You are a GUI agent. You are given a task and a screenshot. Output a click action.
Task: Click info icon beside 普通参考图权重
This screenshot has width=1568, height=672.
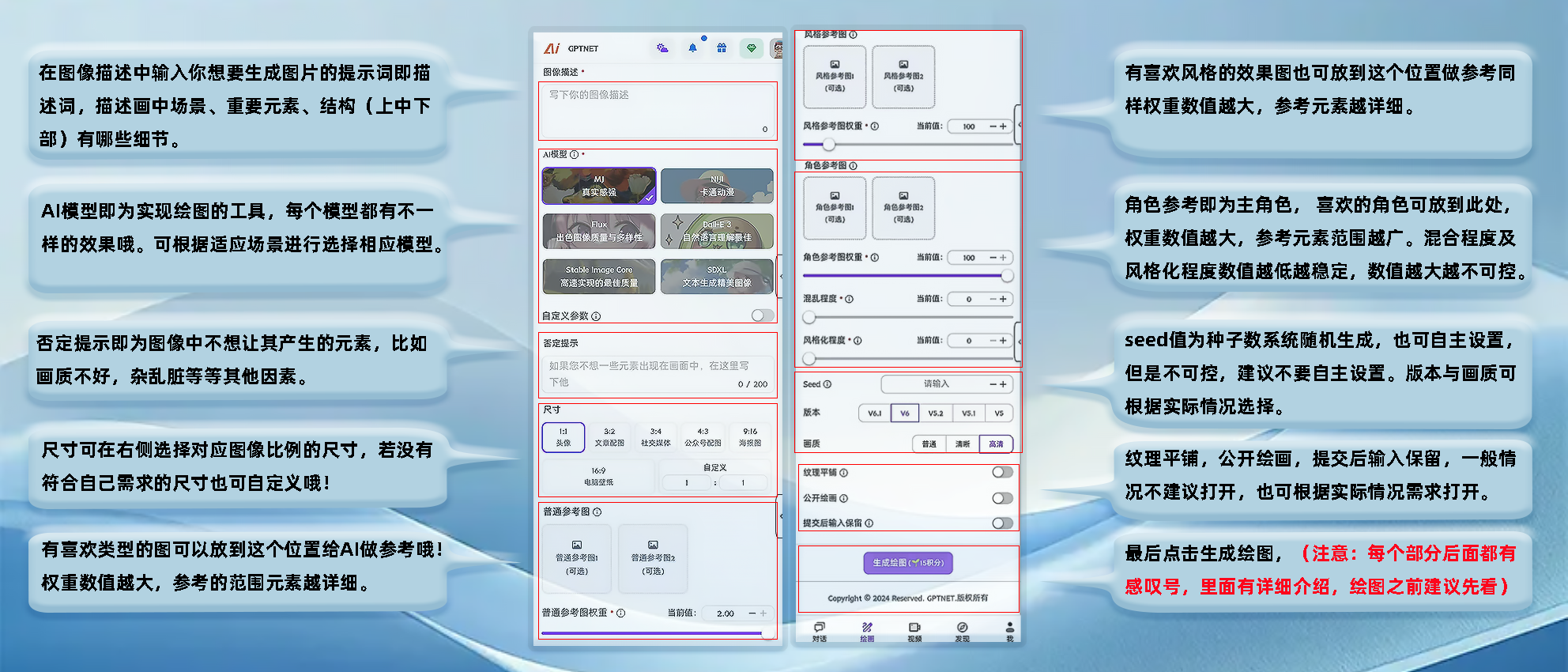621,613
